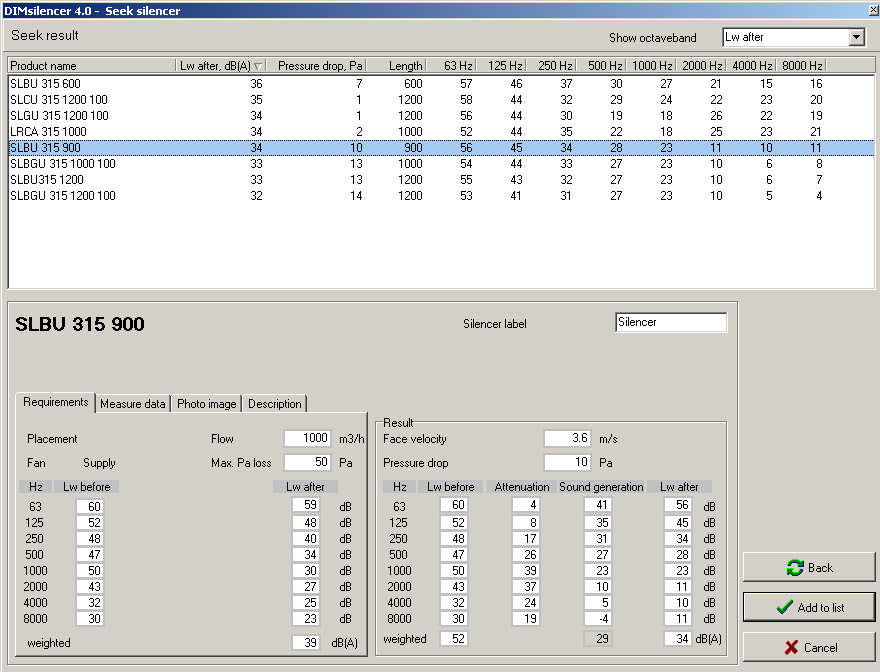
Task: Open the Photo image tab
Action: [207, 404]
